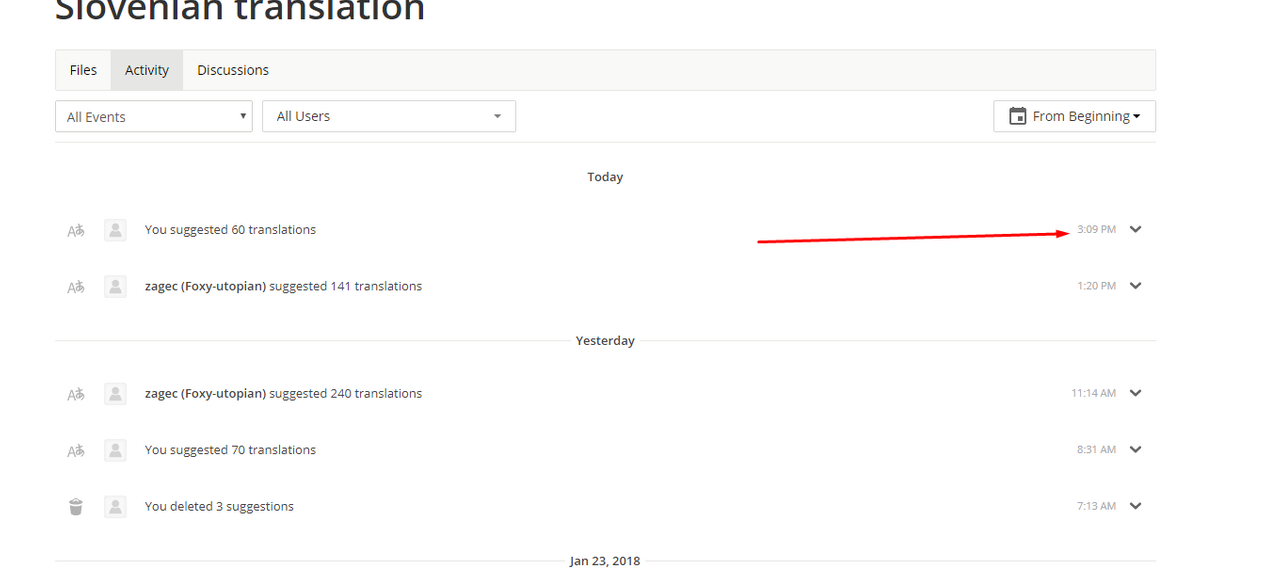Open the Activity tab
Image resolution: width=1280 pixels, height=576 pixels.
click(147, 70)
